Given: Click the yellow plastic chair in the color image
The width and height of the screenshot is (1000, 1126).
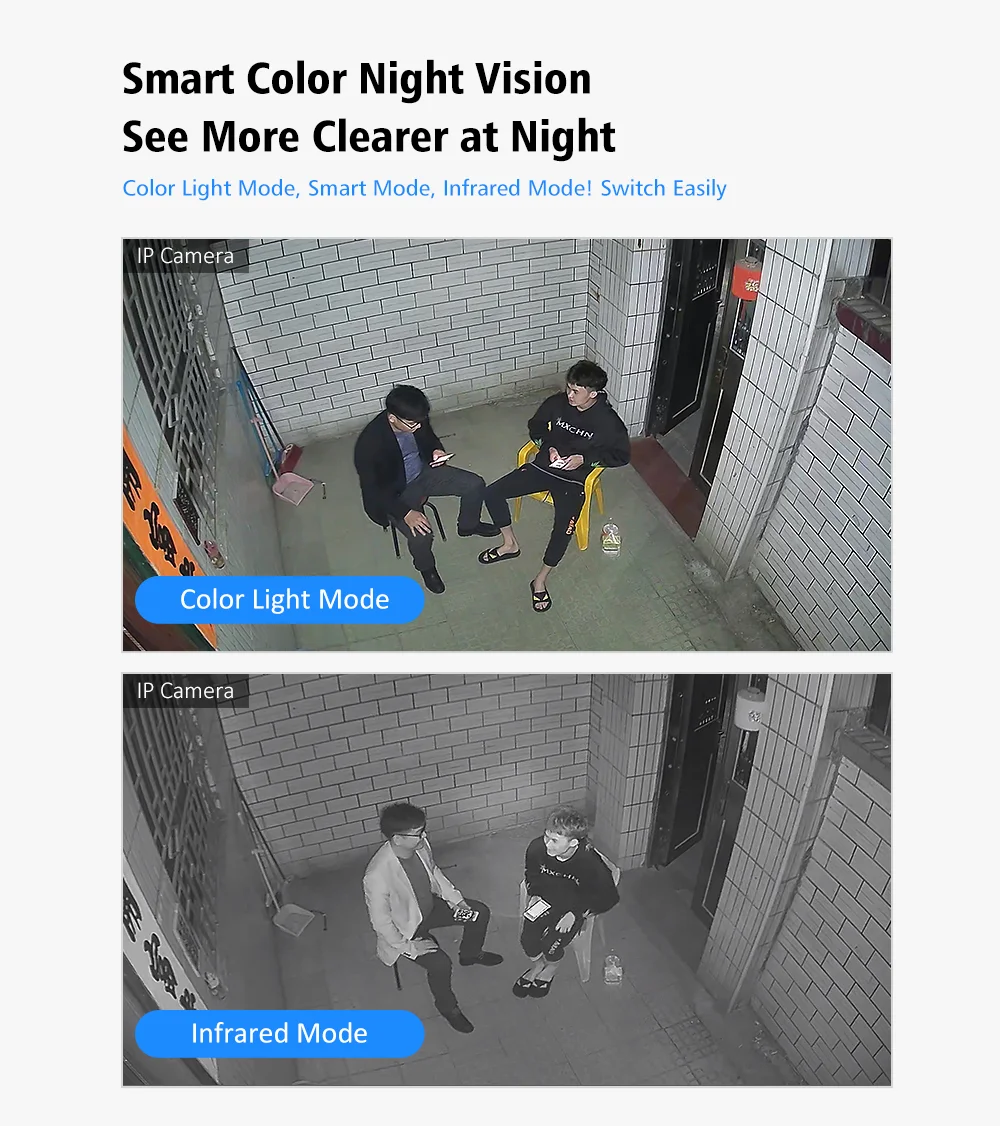Looking at the screenshot, I should point(559,495).
